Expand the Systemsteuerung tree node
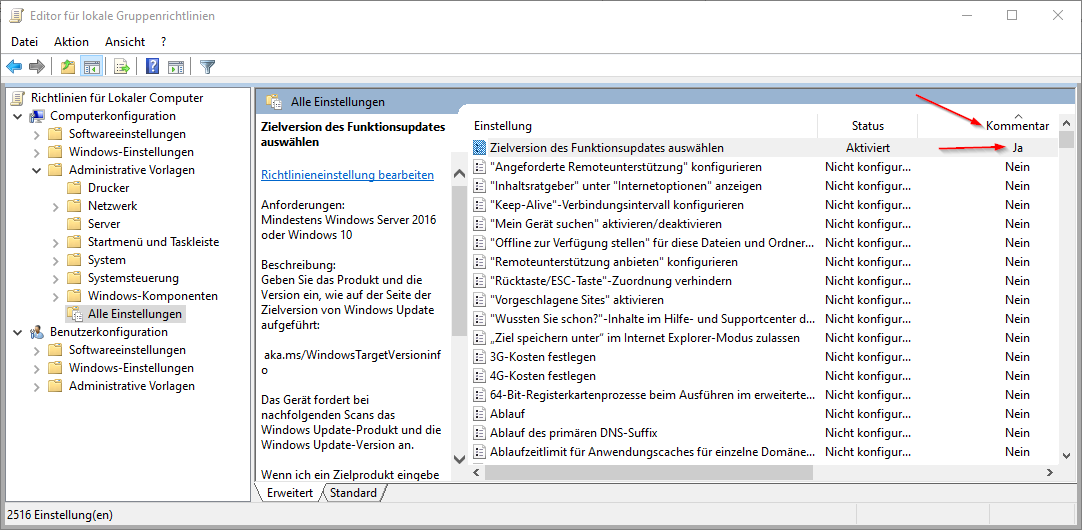The width and height of the screenshot is (1082, 530). click(55, 278)
